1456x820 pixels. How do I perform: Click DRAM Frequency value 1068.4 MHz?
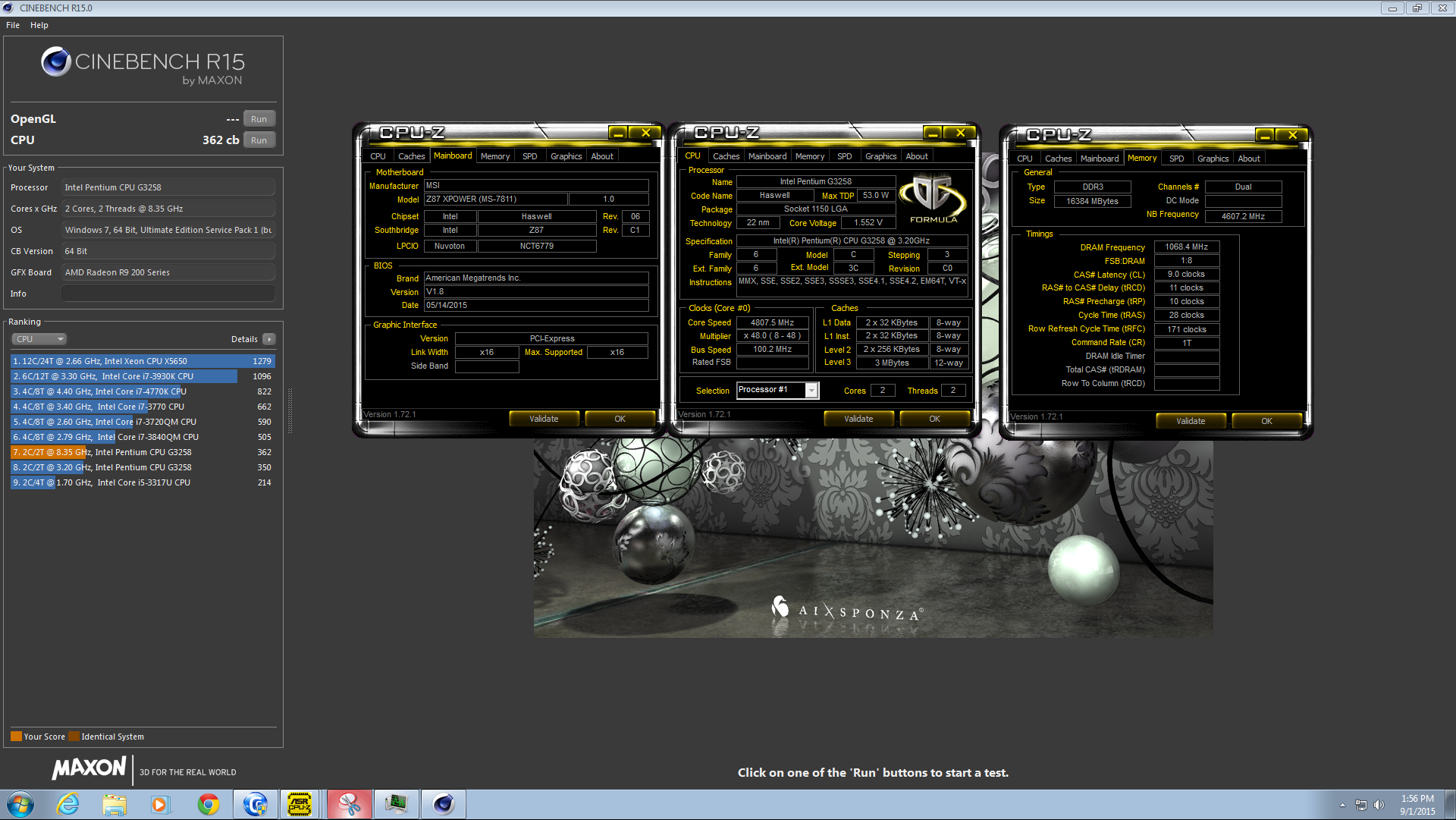pos(1186,247)
